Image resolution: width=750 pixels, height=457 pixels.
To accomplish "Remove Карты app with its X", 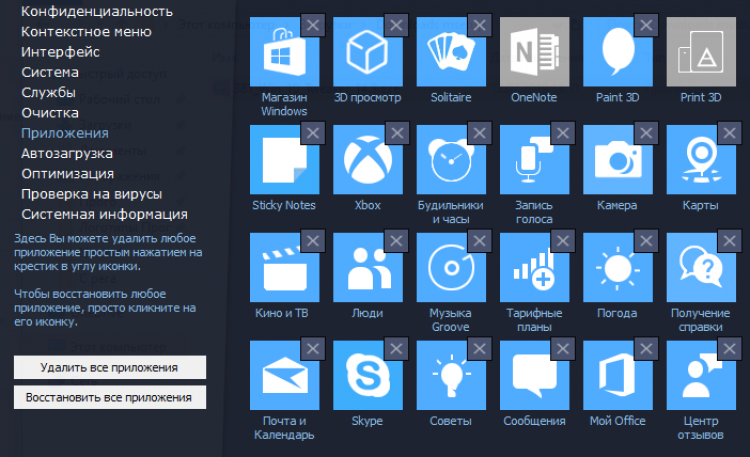I will (729, 133).
